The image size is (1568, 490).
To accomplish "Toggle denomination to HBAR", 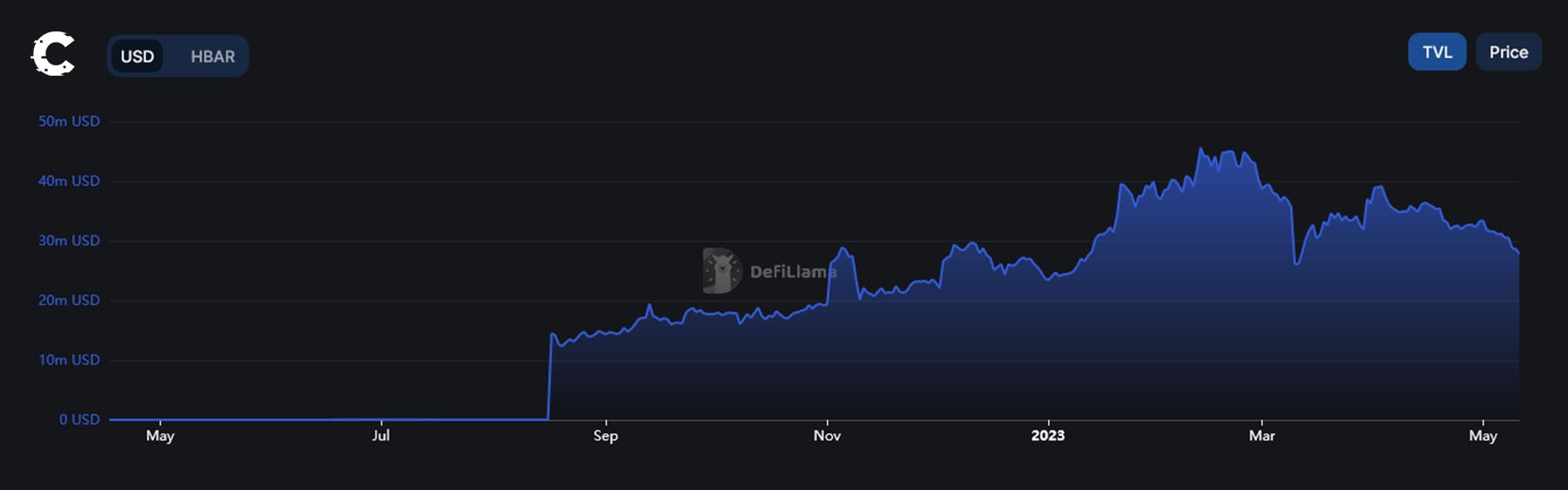I will tap(213, 57).
